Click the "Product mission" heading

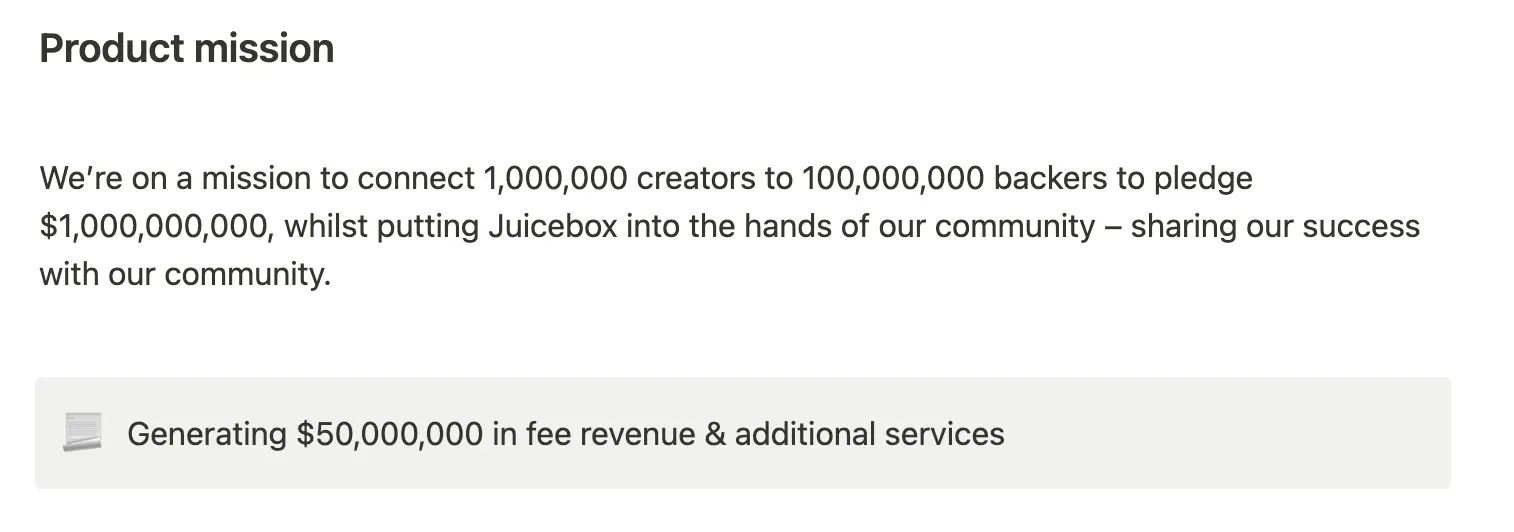[x=187, y=49]
